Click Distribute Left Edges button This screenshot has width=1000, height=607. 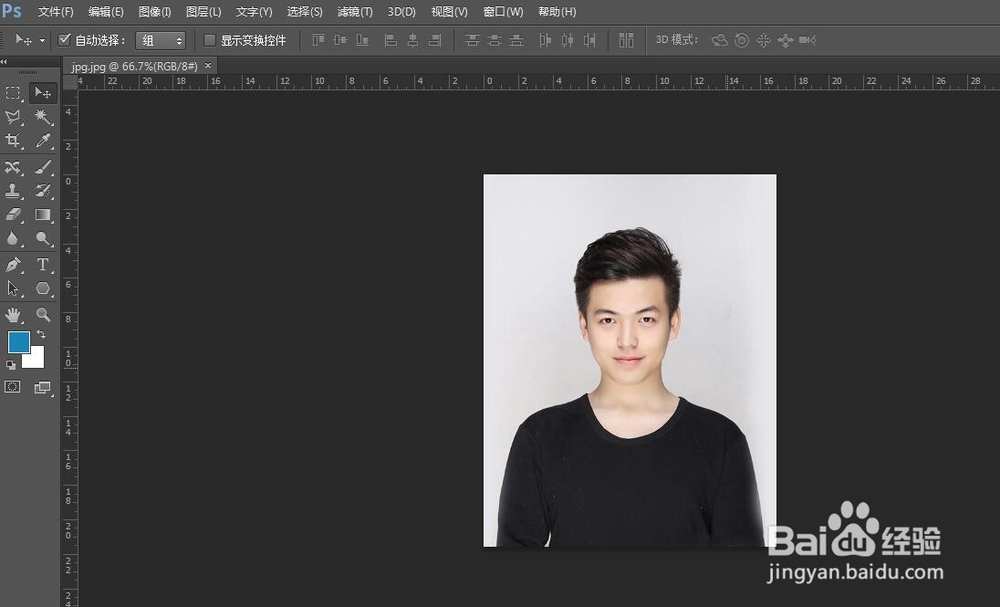tap(545, 40)
